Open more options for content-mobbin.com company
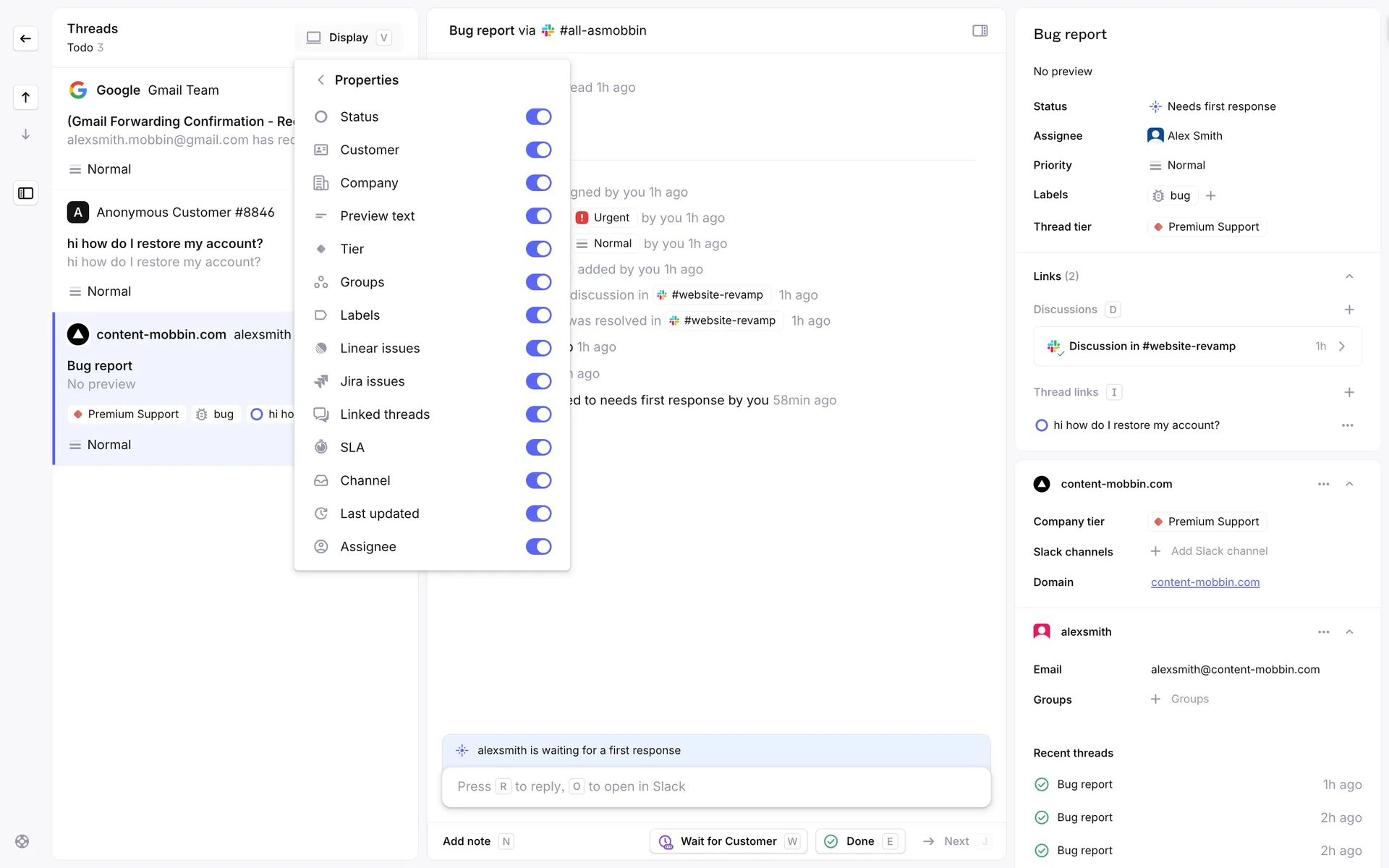The image size is (1389, 868). (x=1323, y=484)
